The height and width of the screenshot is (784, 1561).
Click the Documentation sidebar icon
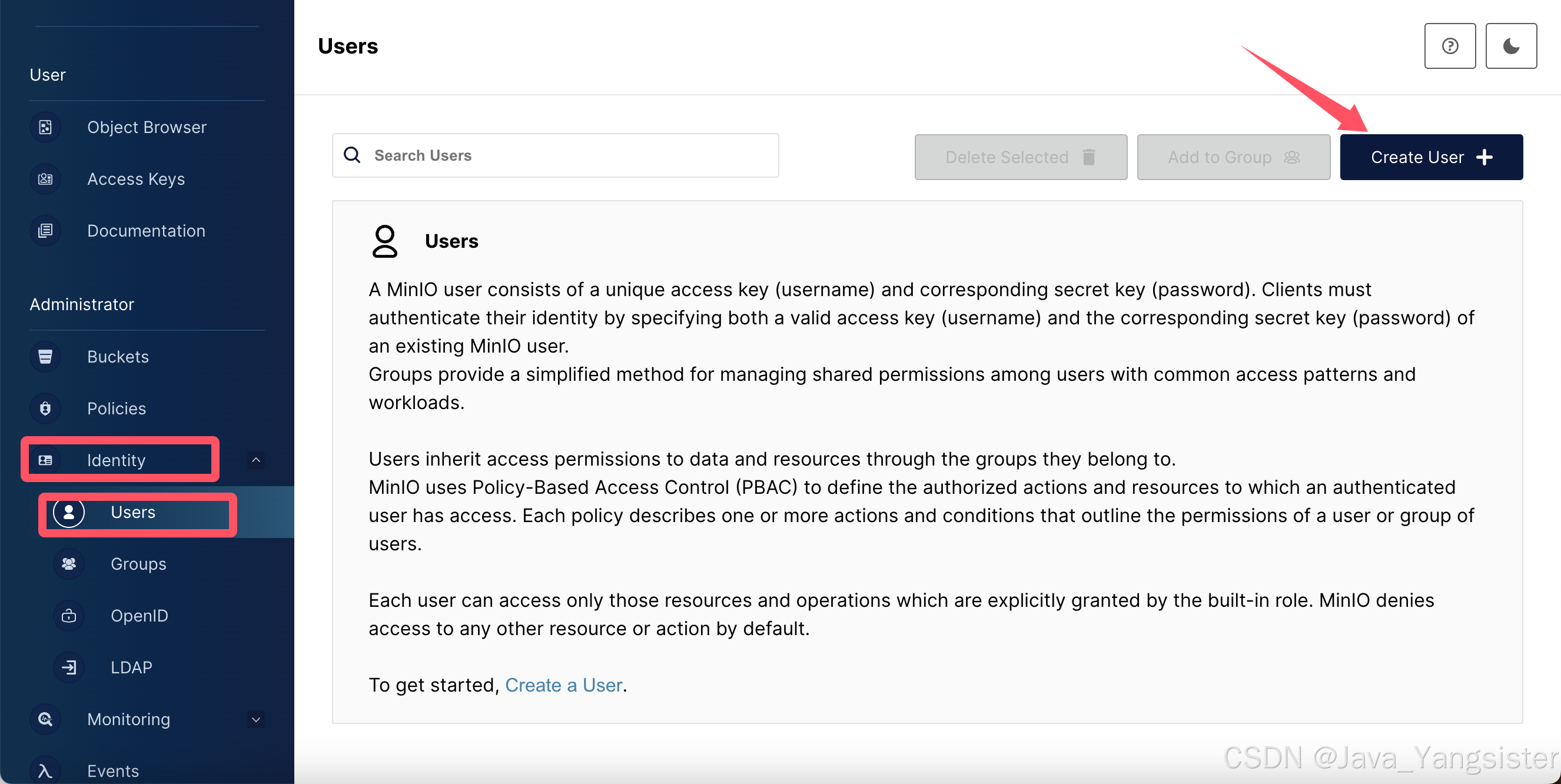point(45,231)
